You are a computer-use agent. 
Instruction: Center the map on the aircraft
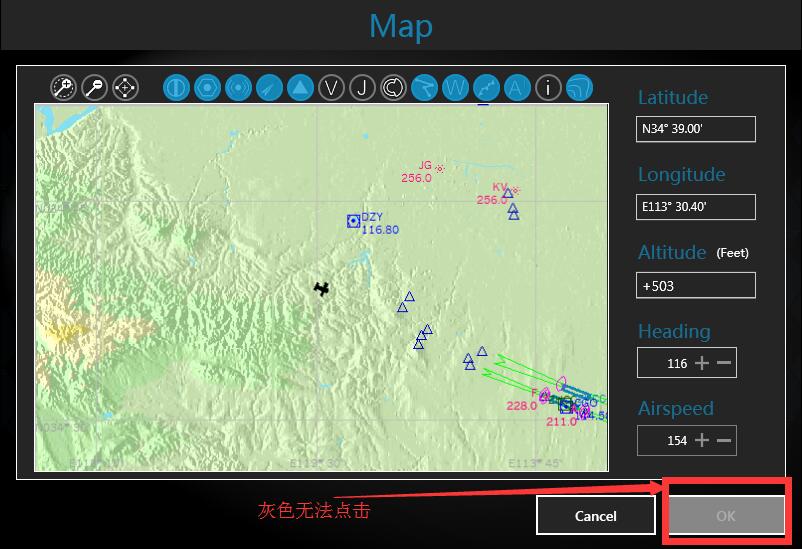tap(126, 88)
